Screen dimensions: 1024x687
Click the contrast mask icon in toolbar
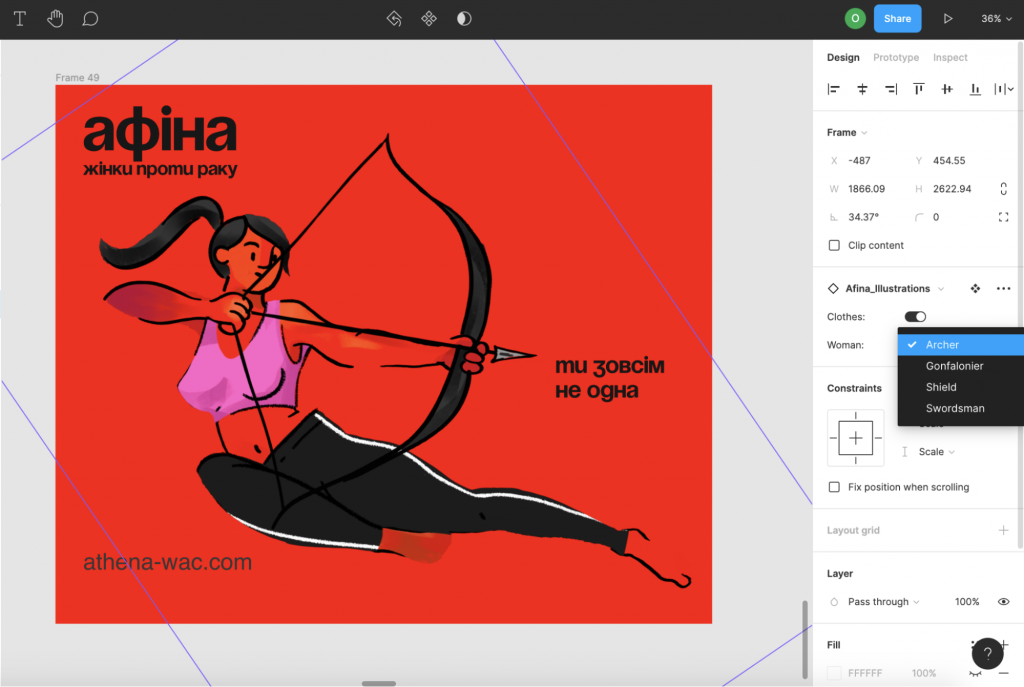[x=464, y=19]
